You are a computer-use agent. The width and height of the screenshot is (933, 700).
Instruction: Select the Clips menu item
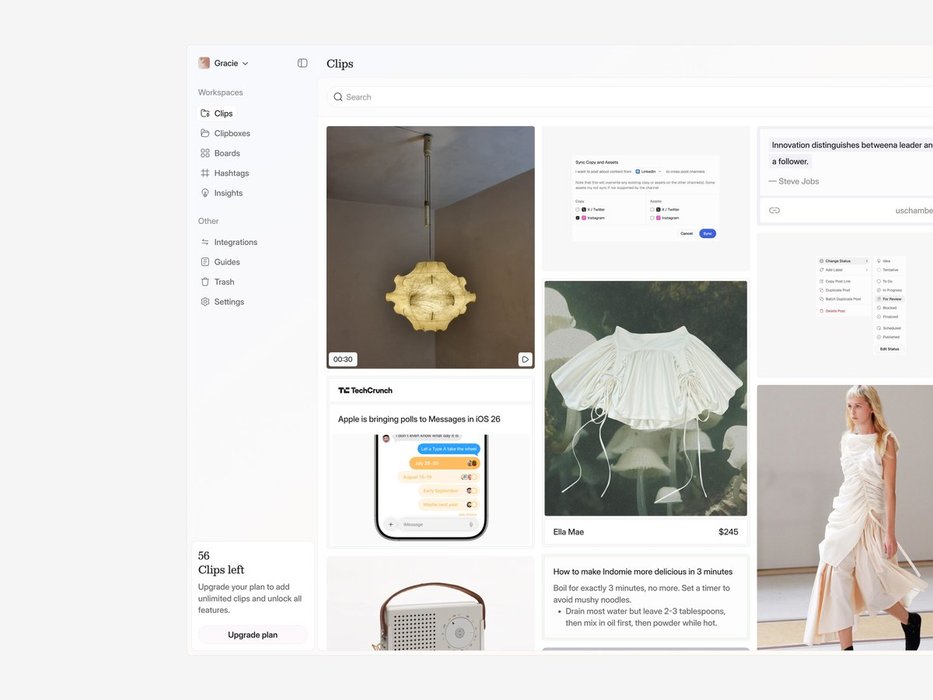coord(223,113)
